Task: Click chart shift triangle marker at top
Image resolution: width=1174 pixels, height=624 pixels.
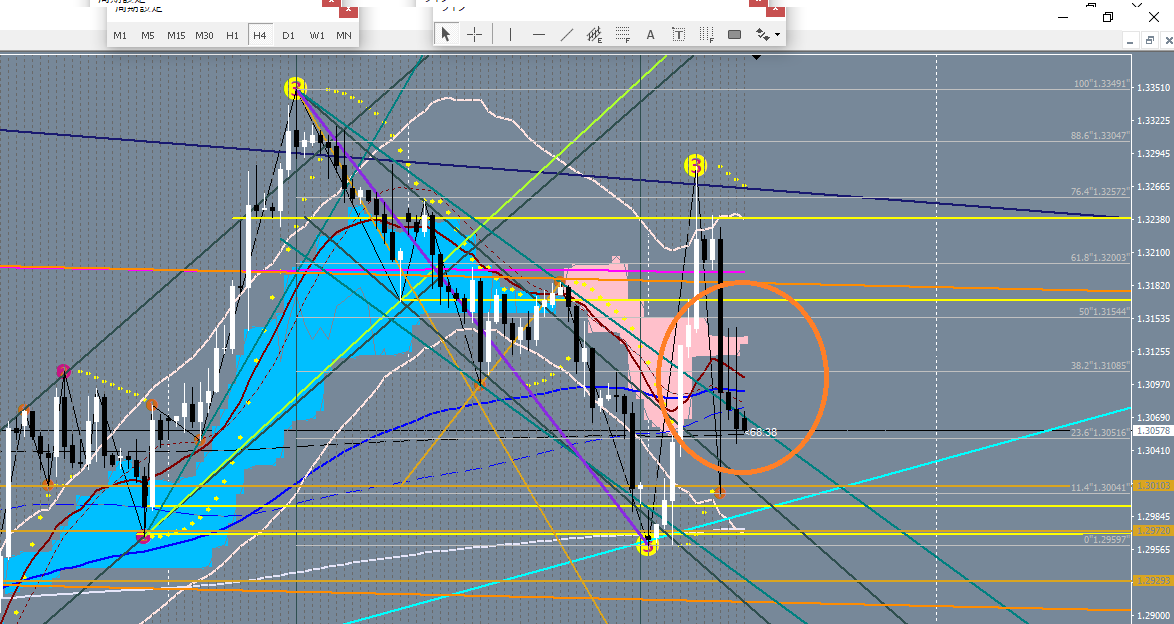Action: (x=757, y=58)
